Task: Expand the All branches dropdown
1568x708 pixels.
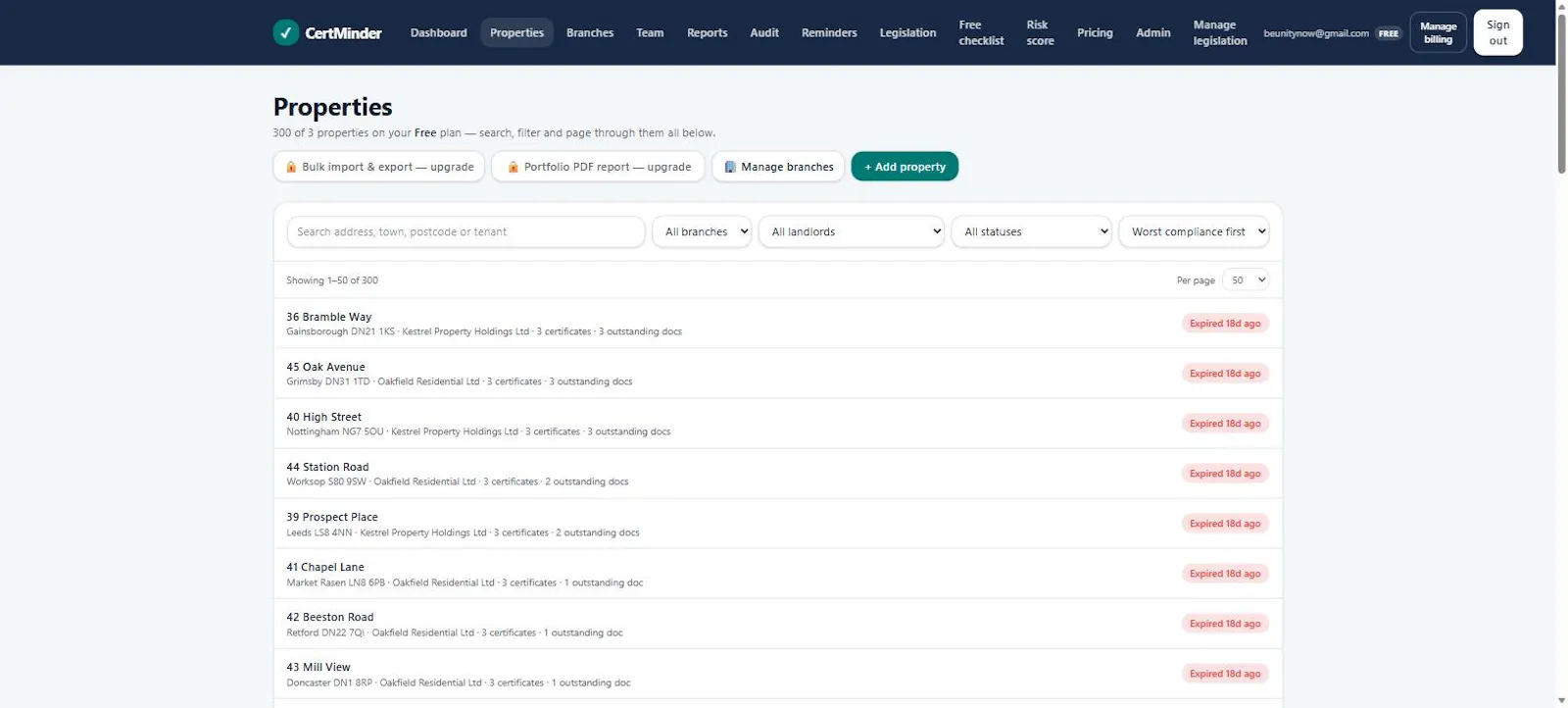Action: click(x=702, y=231)
